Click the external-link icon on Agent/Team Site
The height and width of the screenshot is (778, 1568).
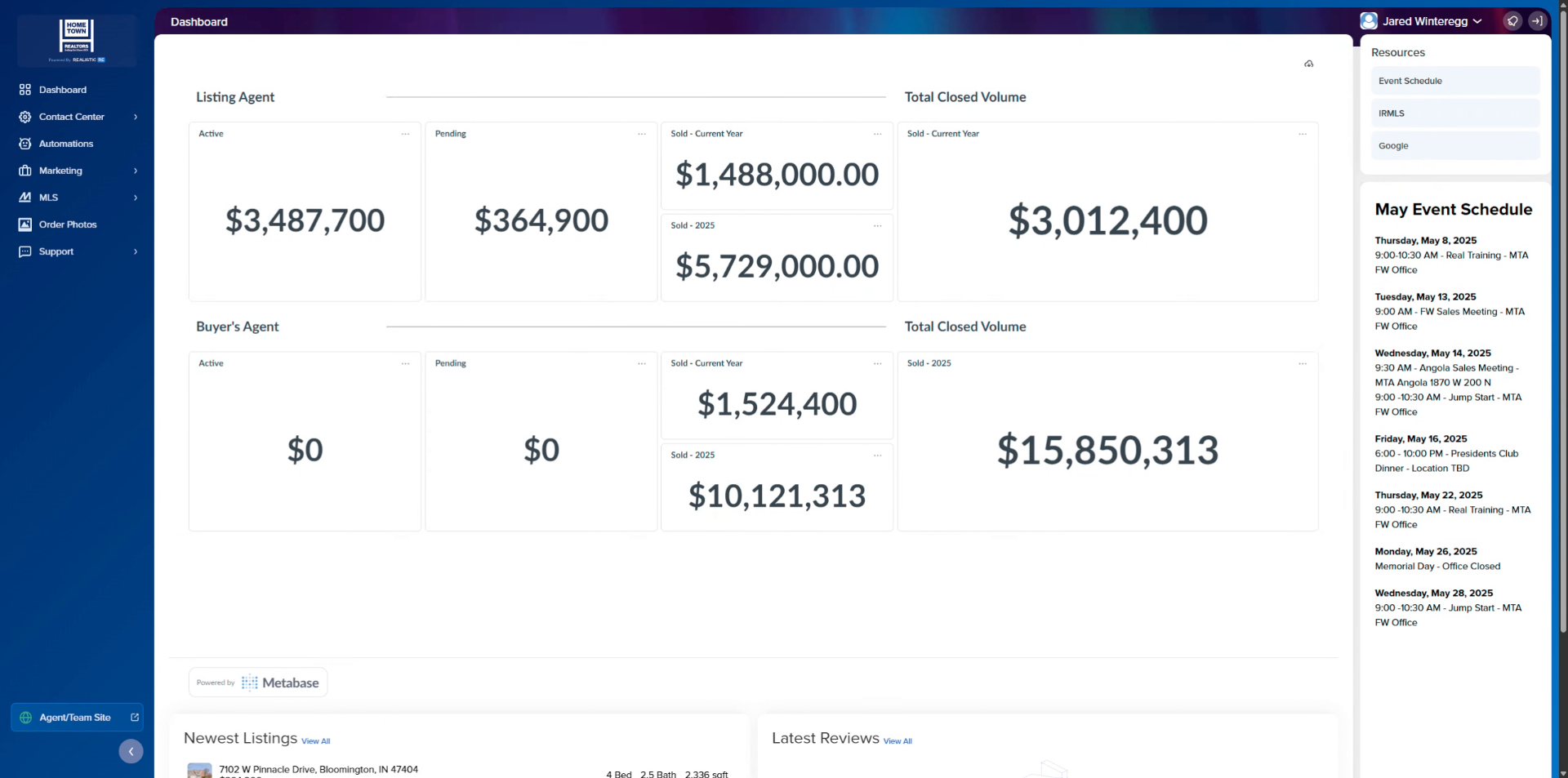pyautogui.click(x=135, y=718)
